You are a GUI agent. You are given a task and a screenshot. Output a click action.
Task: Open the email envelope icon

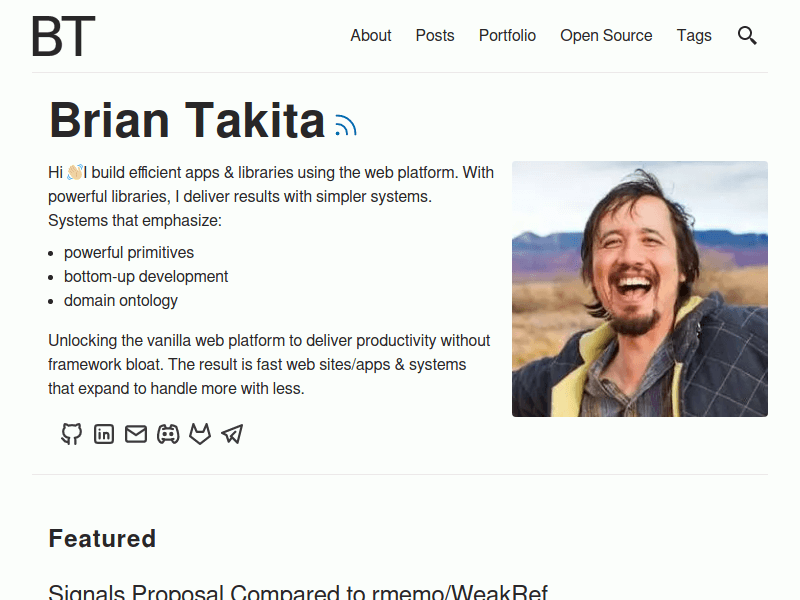pyautogui.click(x=136, y=434)
